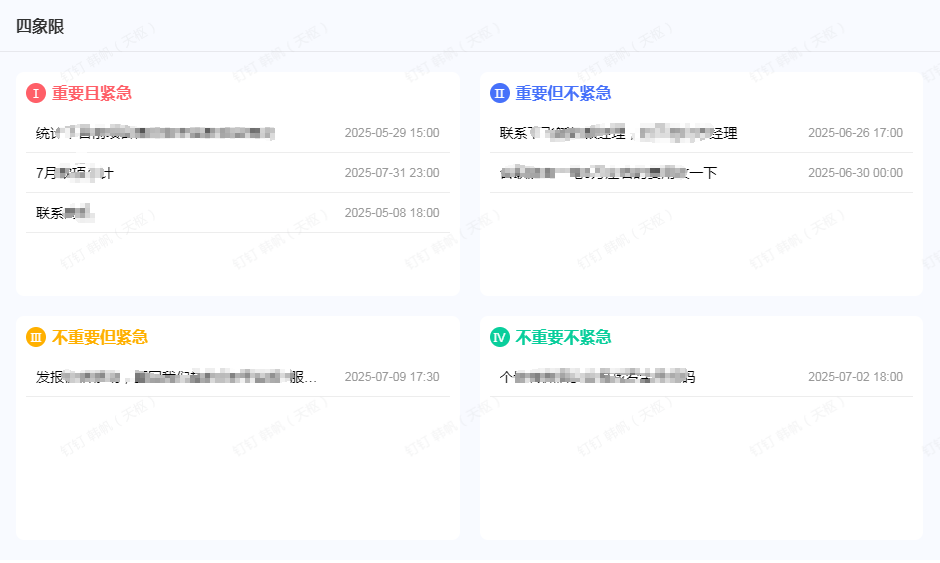Open the only task under 不重要不紧急
This screenshot has width=940, height=563.
(597, 377)
